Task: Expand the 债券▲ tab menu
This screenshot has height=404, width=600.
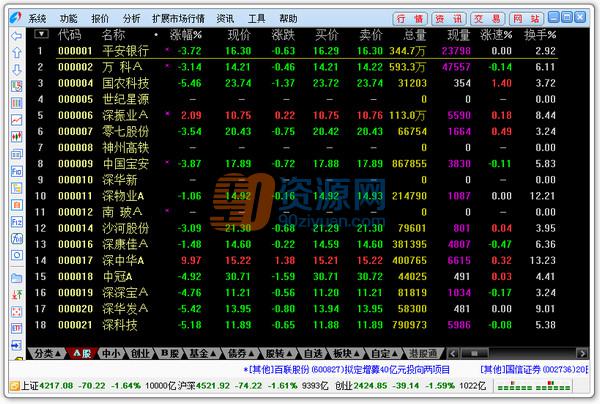Action: tap(241, 354)
